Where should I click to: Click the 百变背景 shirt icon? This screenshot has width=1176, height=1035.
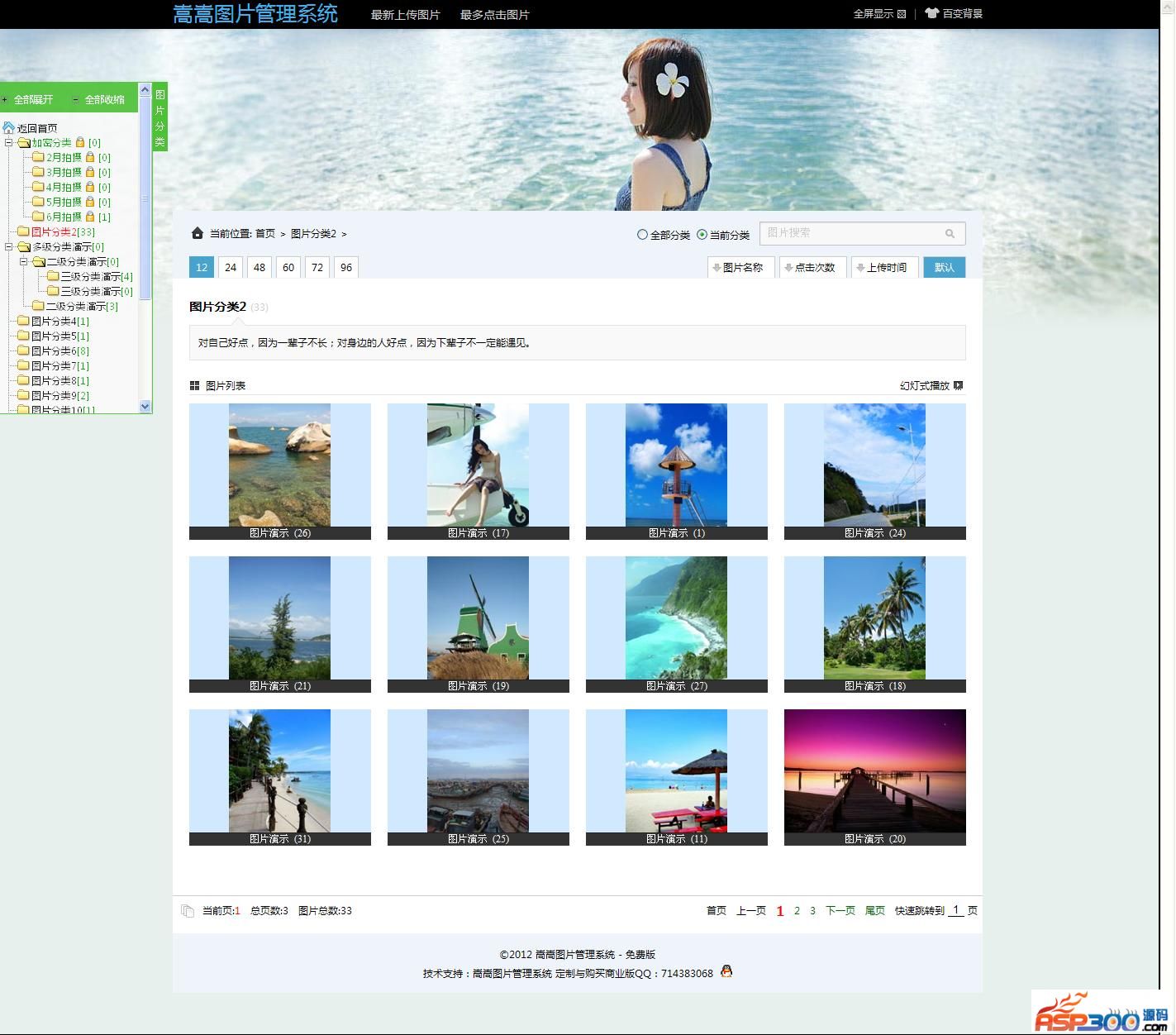click(x=931, y=13)
